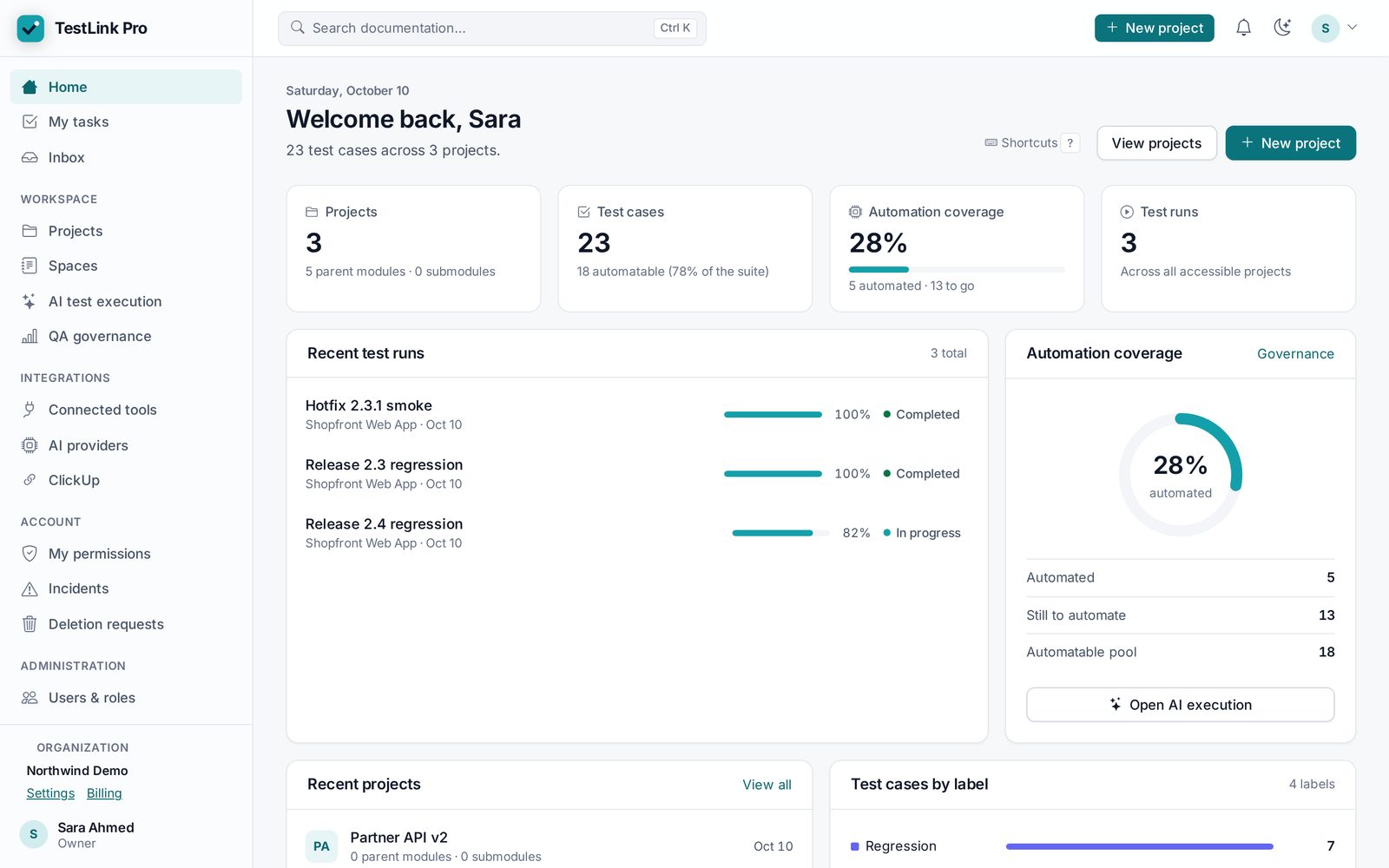The image size is (1389, 868).
Task: Click New project button beside View projects
Action: (x=1290, y=143)
